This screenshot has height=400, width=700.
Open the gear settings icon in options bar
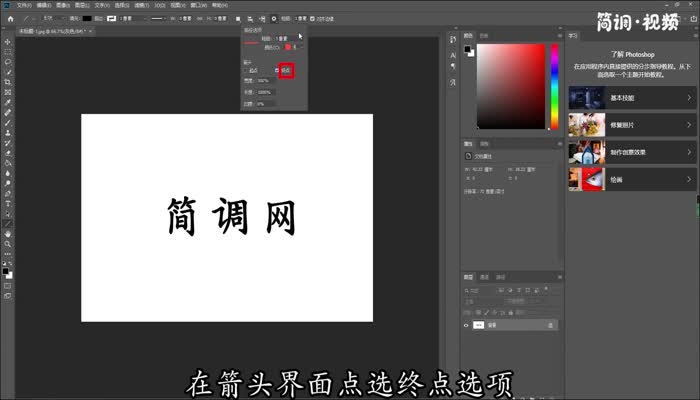pyautogui.click(x=273, y=18)
